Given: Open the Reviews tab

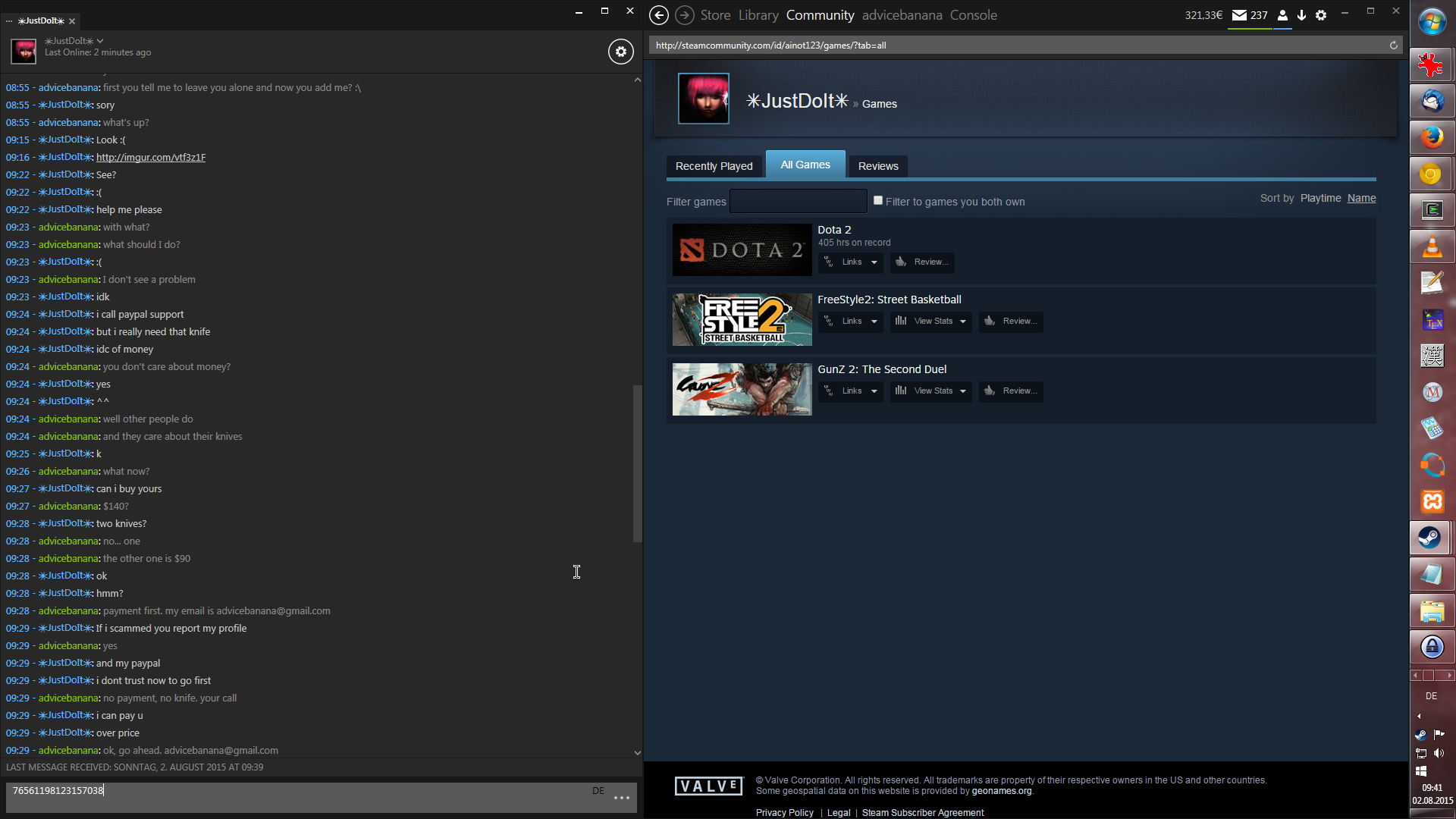Looking at the screenshot, I should [877, 166].
